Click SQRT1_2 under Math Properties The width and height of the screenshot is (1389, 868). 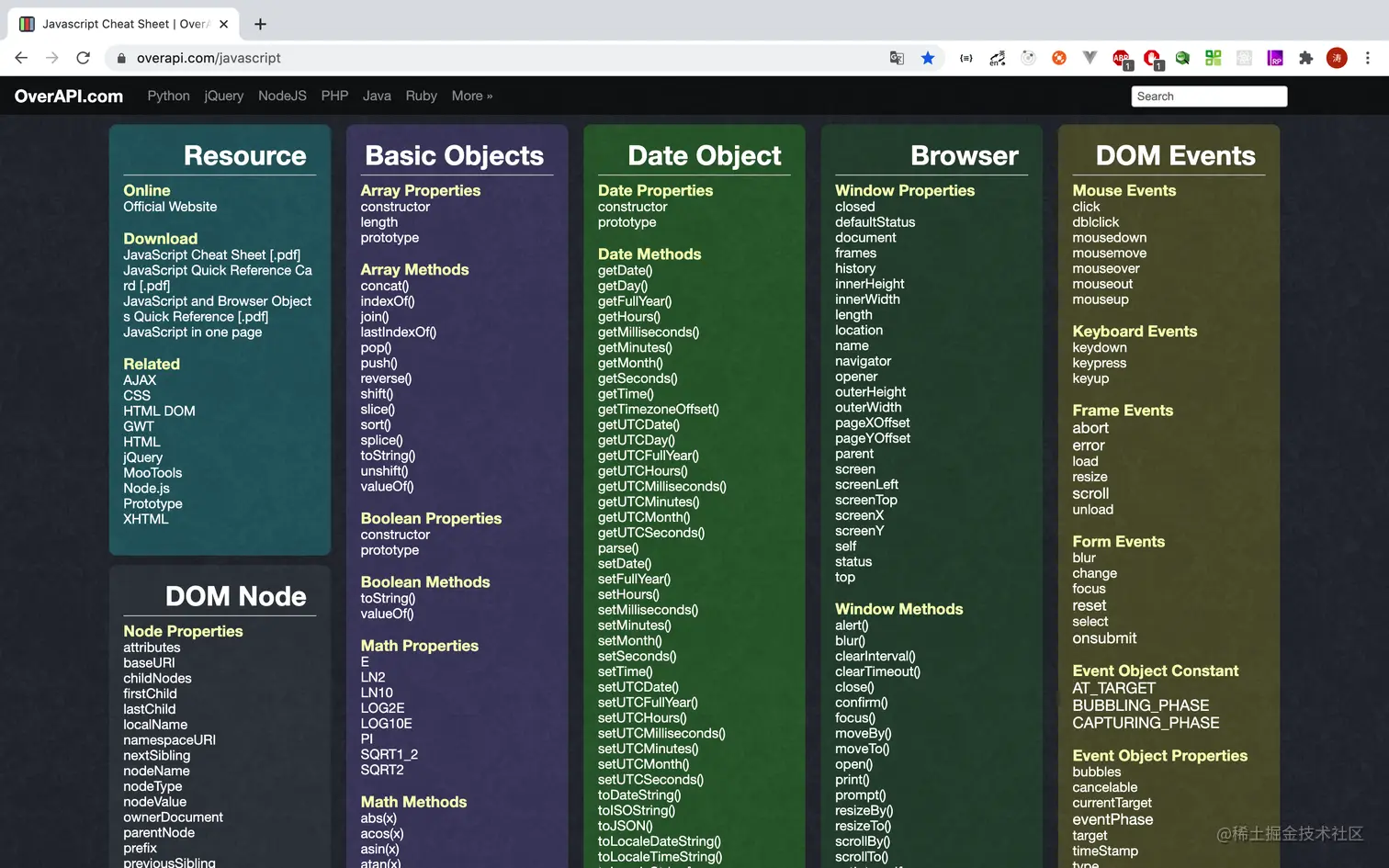point(390,754)
